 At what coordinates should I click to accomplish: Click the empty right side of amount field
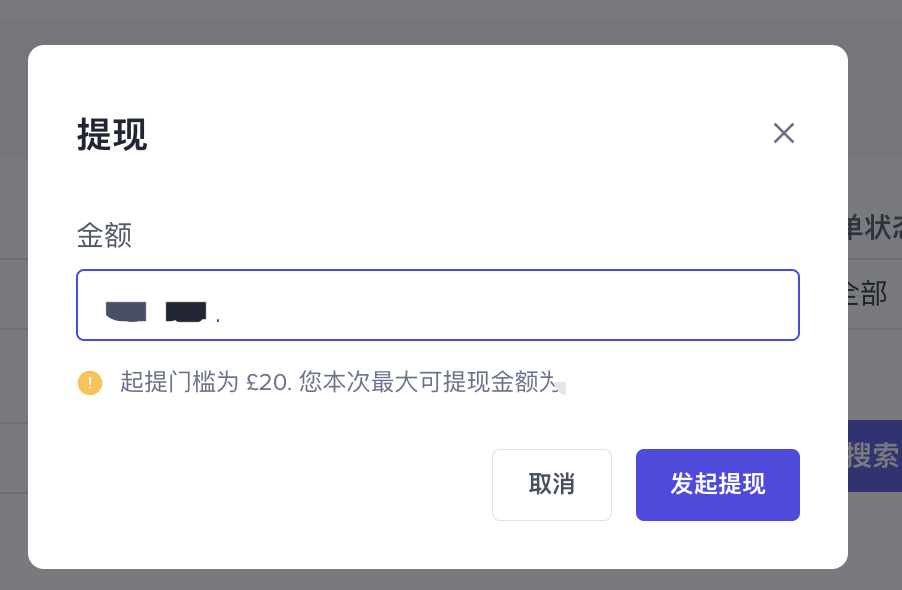click(600, 305)
